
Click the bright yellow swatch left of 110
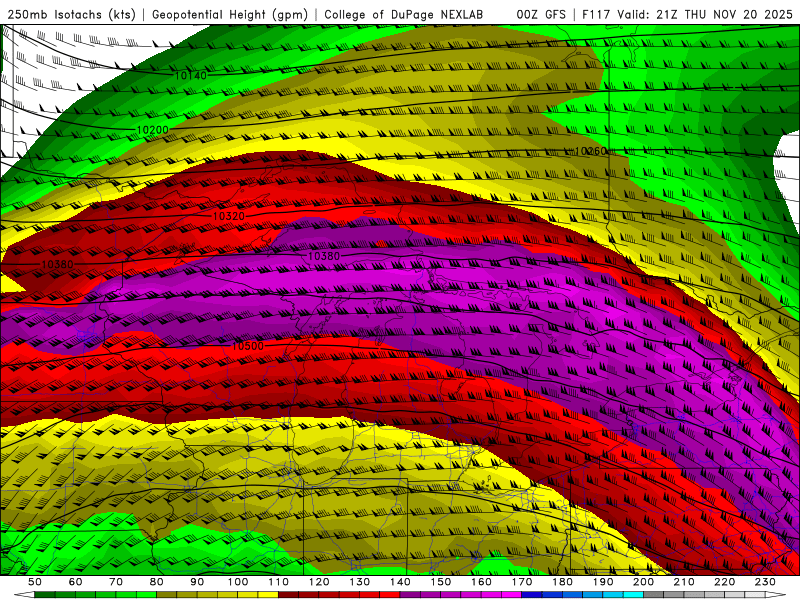click(x=268, y=595)
